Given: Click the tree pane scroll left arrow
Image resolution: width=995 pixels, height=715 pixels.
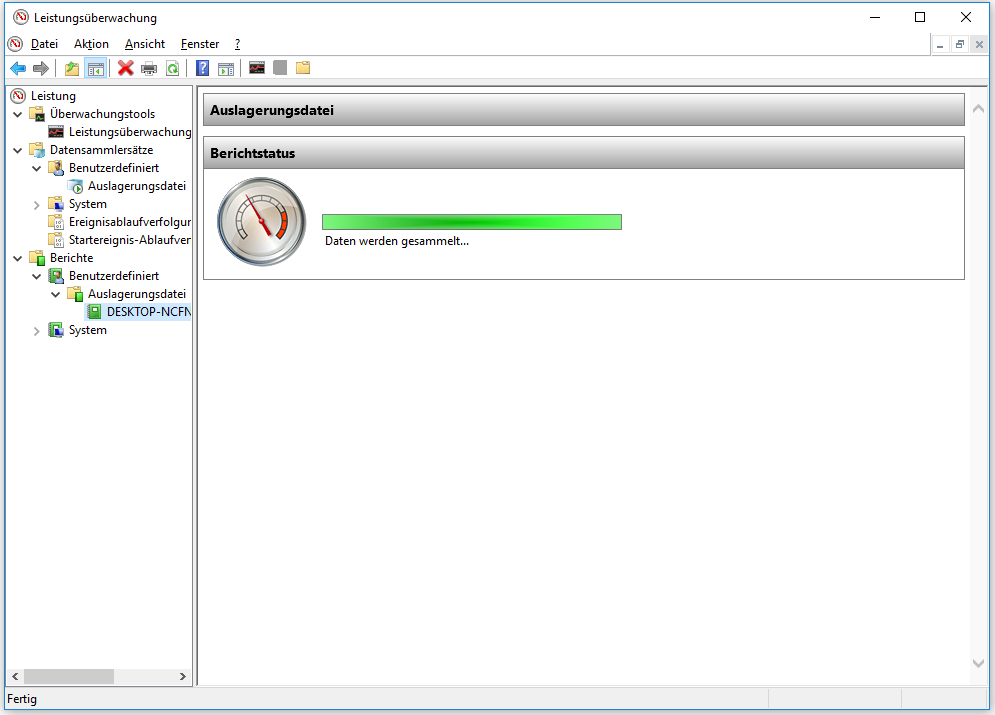Looking at the screenshot, I should [15, 676].
